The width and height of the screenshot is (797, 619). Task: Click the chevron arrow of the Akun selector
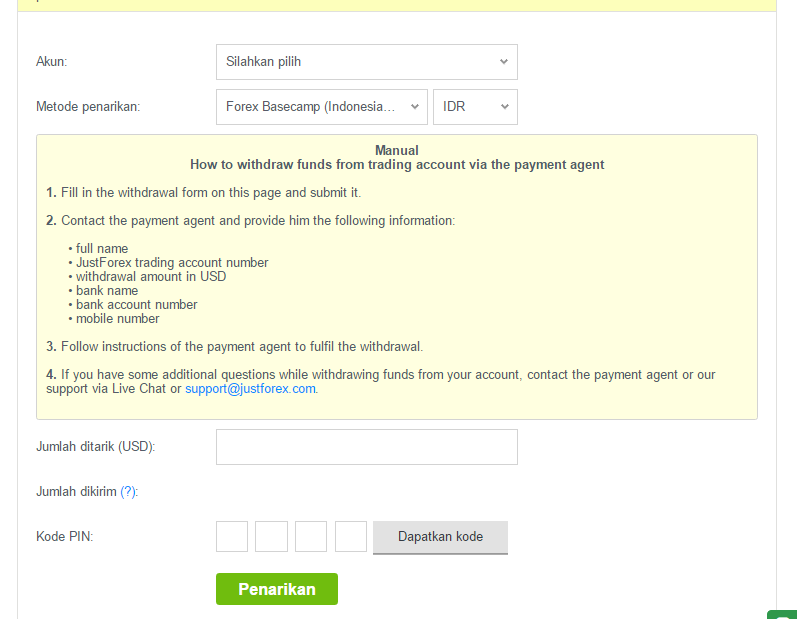coord(503,62)
